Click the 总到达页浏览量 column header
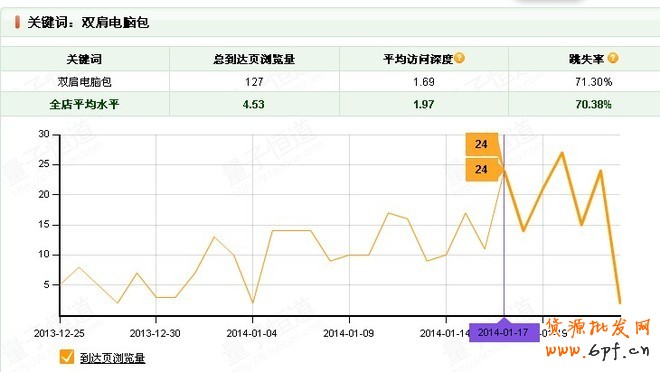This screenshot has width=660, height=372. coord(254,59)
